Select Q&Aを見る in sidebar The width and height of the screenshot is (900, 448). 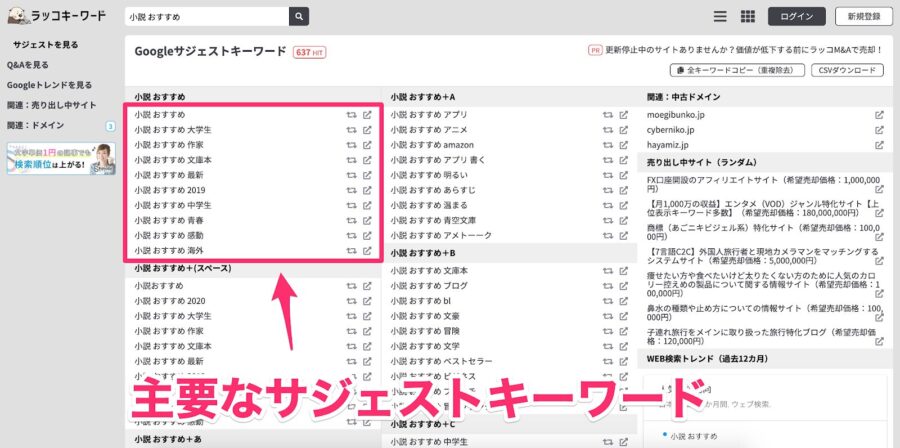click(x=28, y=65)
